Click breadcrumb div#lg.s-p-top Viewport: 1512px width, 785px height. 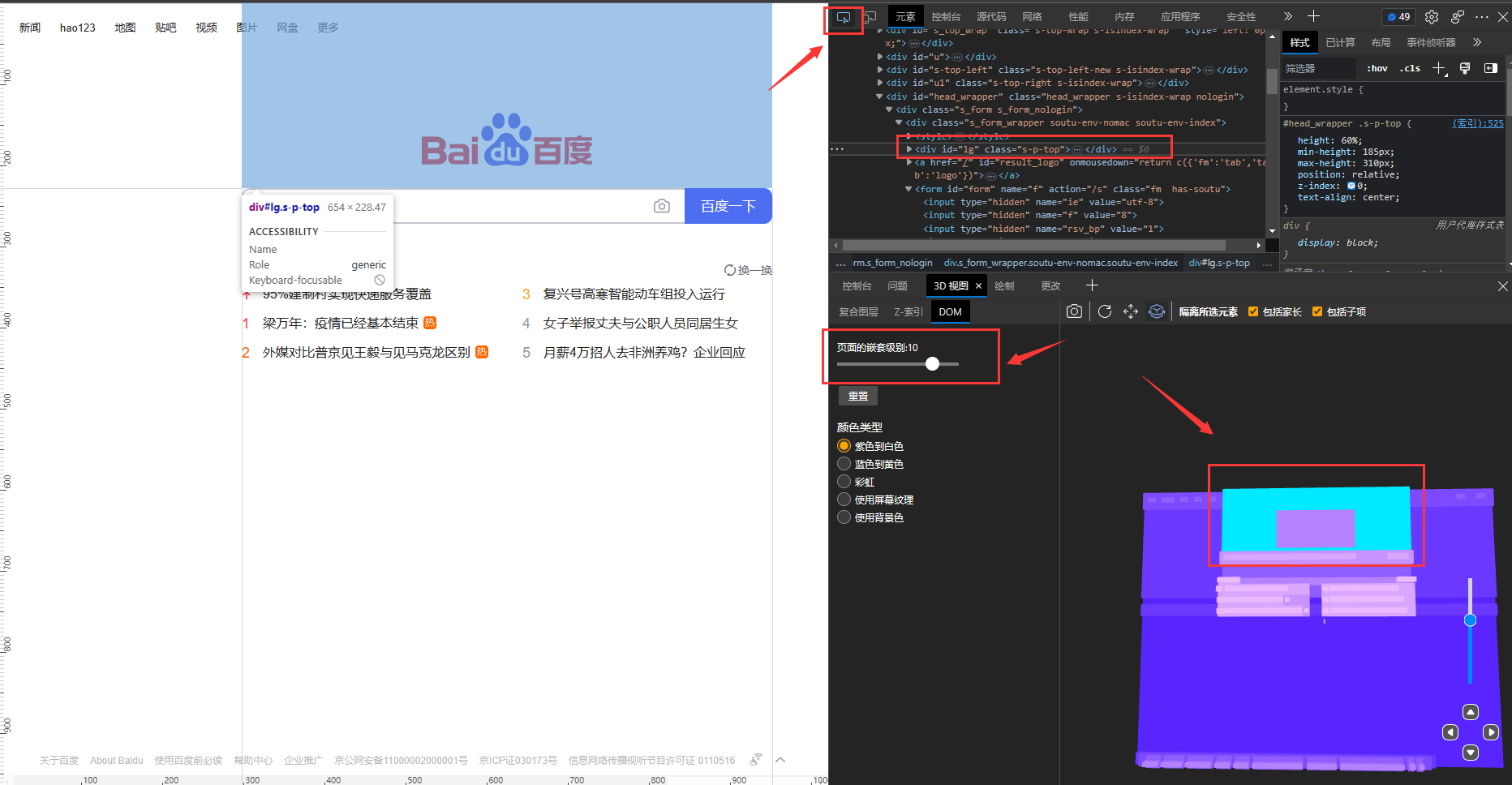[x=1219, y=263]
